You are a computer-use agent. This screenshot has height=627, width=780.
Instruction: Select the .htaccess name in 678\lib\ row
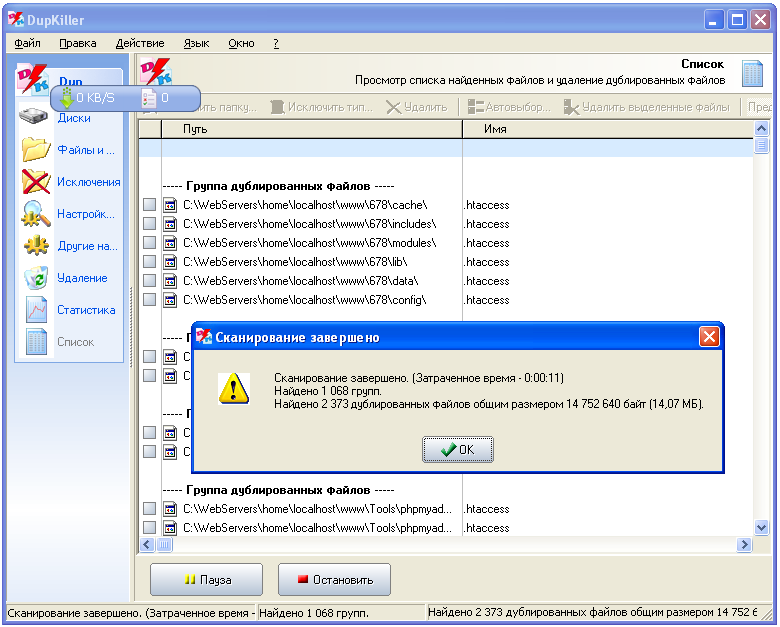[x=487, y=262]
